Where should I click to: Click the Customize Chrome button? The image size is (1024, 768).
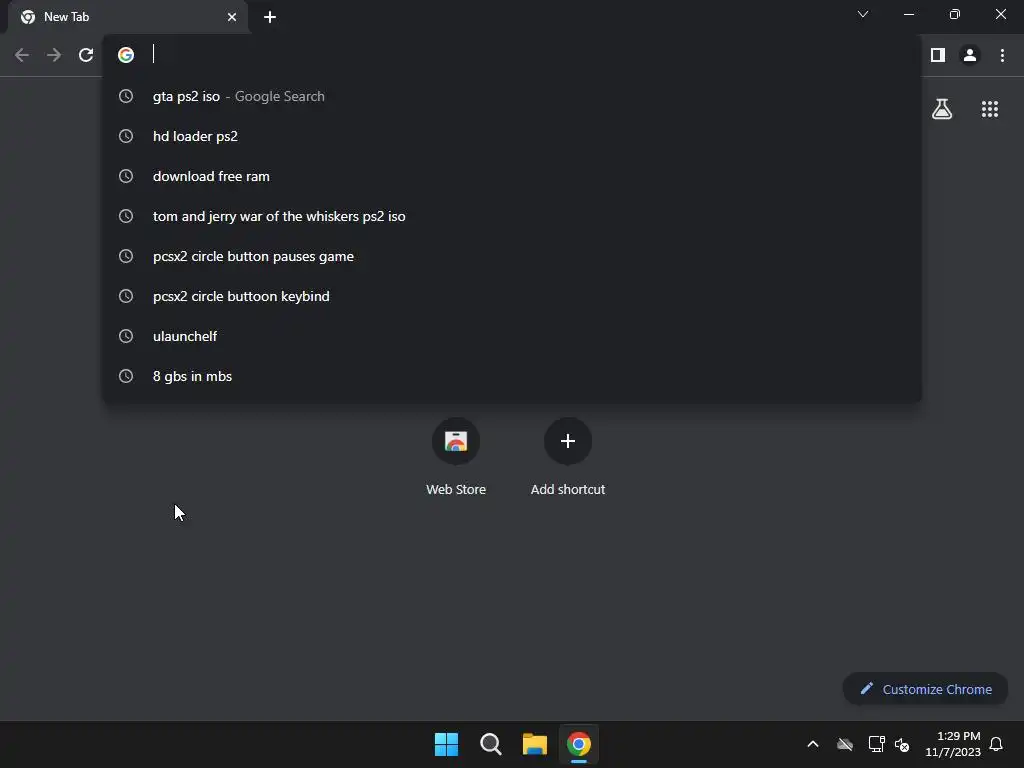(925, 689)
